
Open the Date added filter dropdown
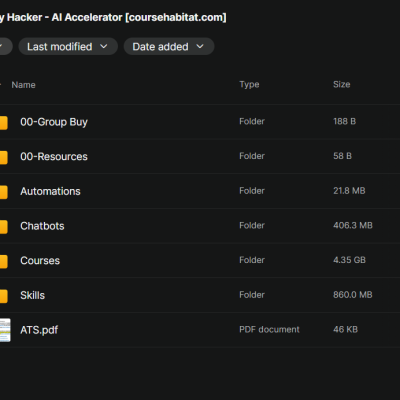[x=169, y=47]
